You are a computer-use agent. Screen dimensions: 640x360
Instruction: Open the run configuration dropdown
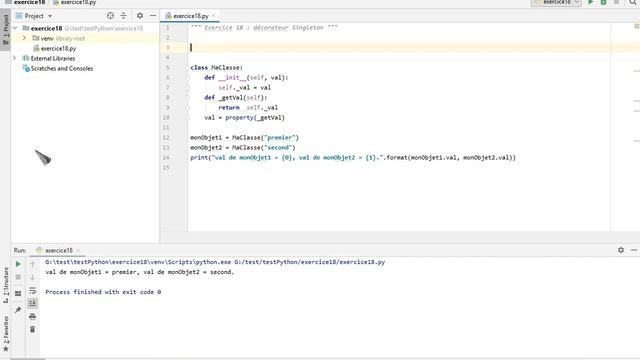click(556, 2)
